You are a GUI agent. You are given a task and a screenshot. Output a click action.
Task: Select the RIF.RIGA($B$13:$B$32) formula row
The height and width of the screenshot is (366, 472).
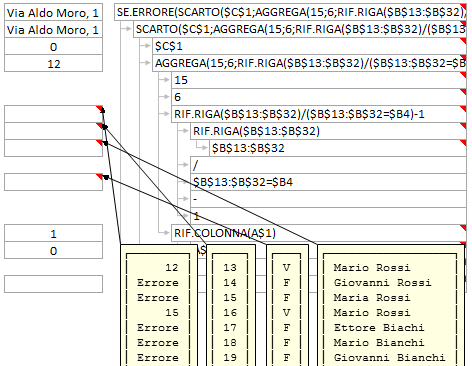pyautogui.click(x=328, y=131)
